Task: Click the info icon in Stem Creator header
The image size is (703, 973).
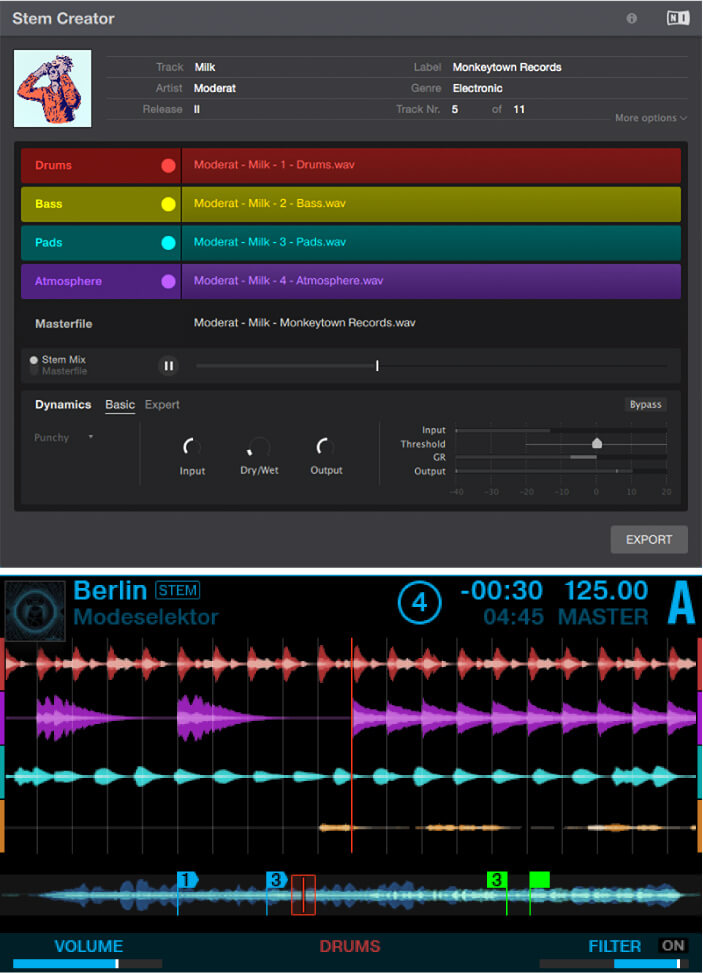Action: coord(632,19)
